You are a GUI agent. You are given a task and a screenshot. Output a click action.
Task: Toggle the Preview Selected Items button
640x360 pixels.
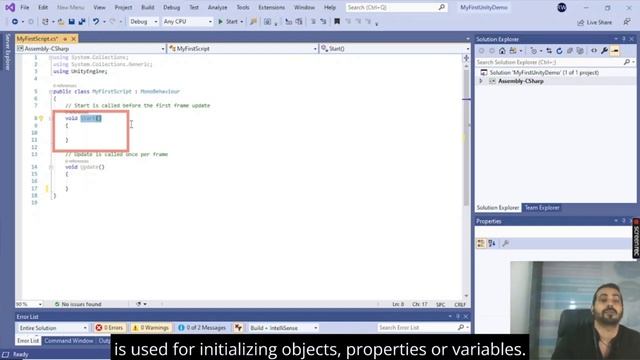point(615,51)
